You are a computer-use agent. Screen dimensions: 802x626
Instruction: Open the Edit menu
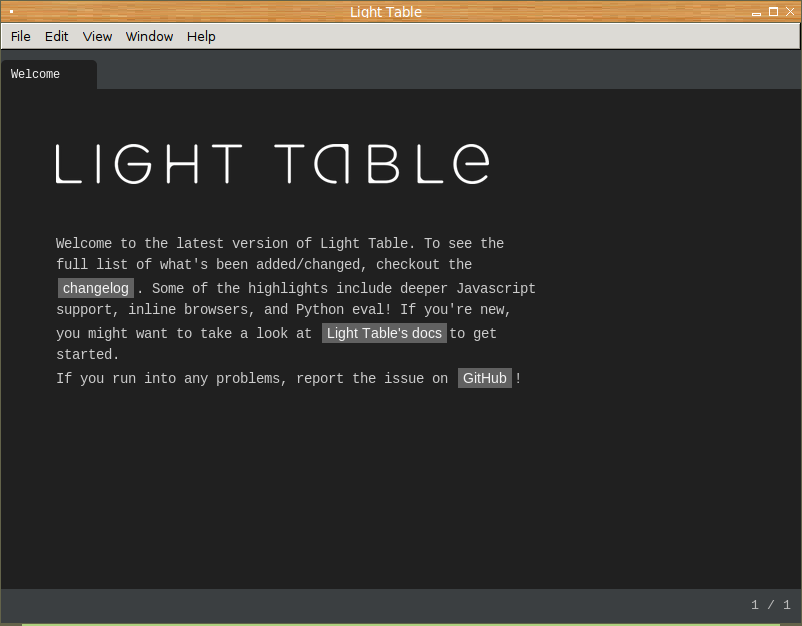pos(56,36)
